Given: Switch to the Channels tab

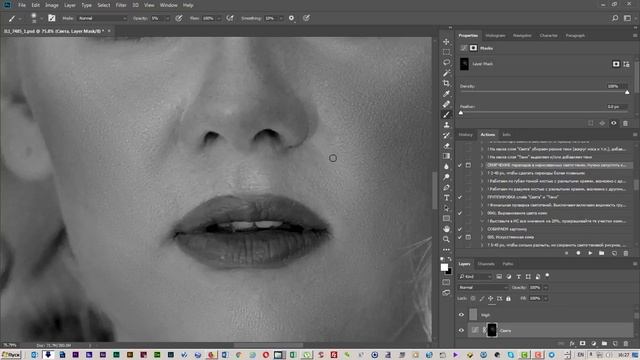Looking at the screenshot, I should tap(486, 264).
